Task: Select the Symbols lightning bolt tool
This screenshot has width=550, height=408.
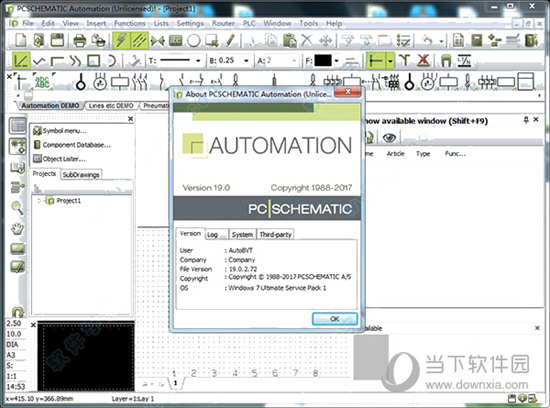Action: (x=121, y=40)
